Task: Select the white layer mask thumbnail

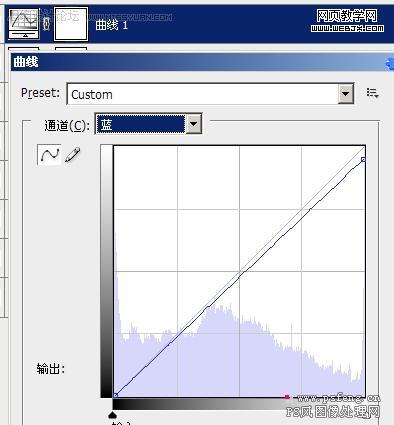Action: [71, 24]
